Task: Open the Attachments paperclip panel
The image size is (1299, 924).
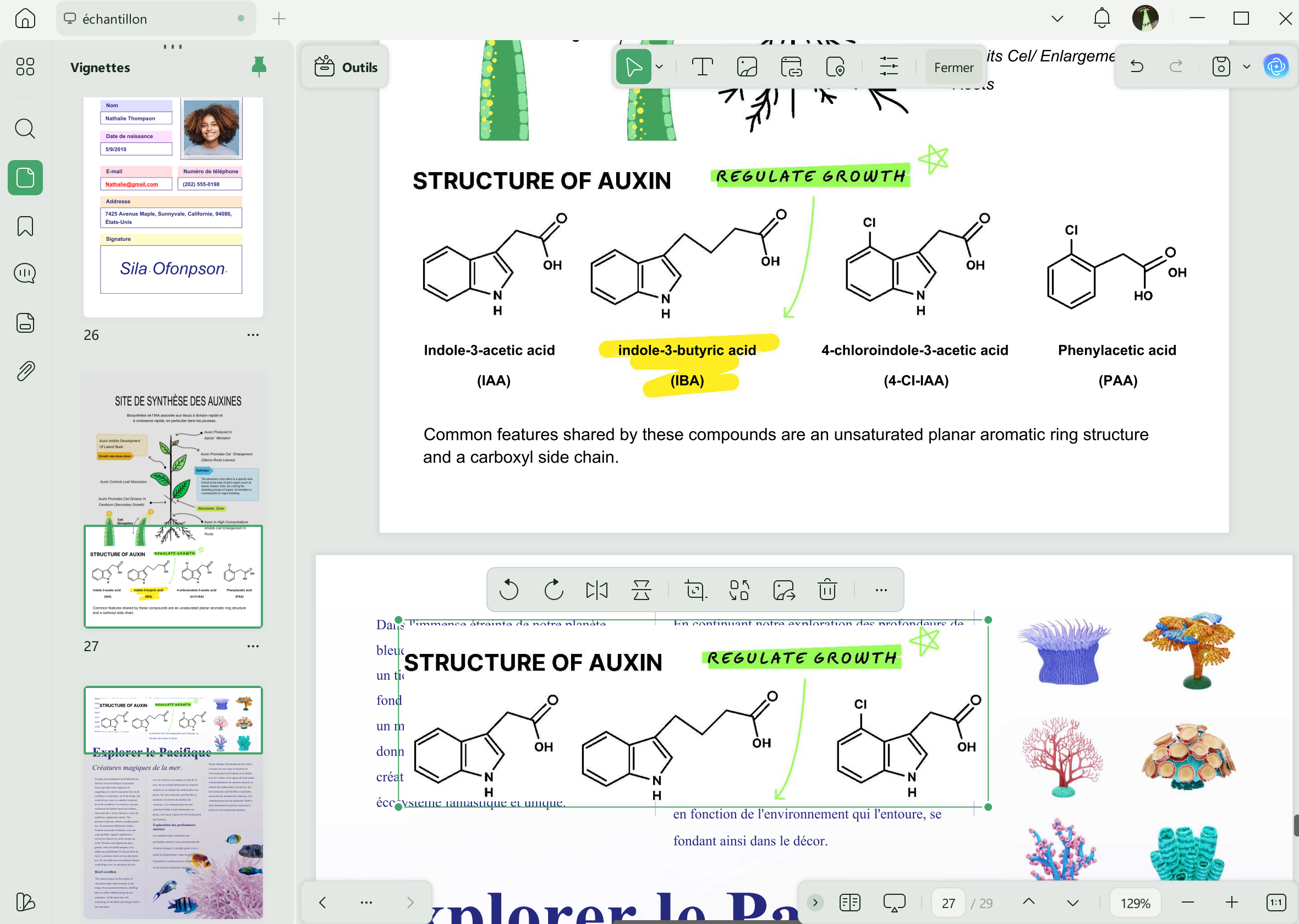Action: point(25,371)
